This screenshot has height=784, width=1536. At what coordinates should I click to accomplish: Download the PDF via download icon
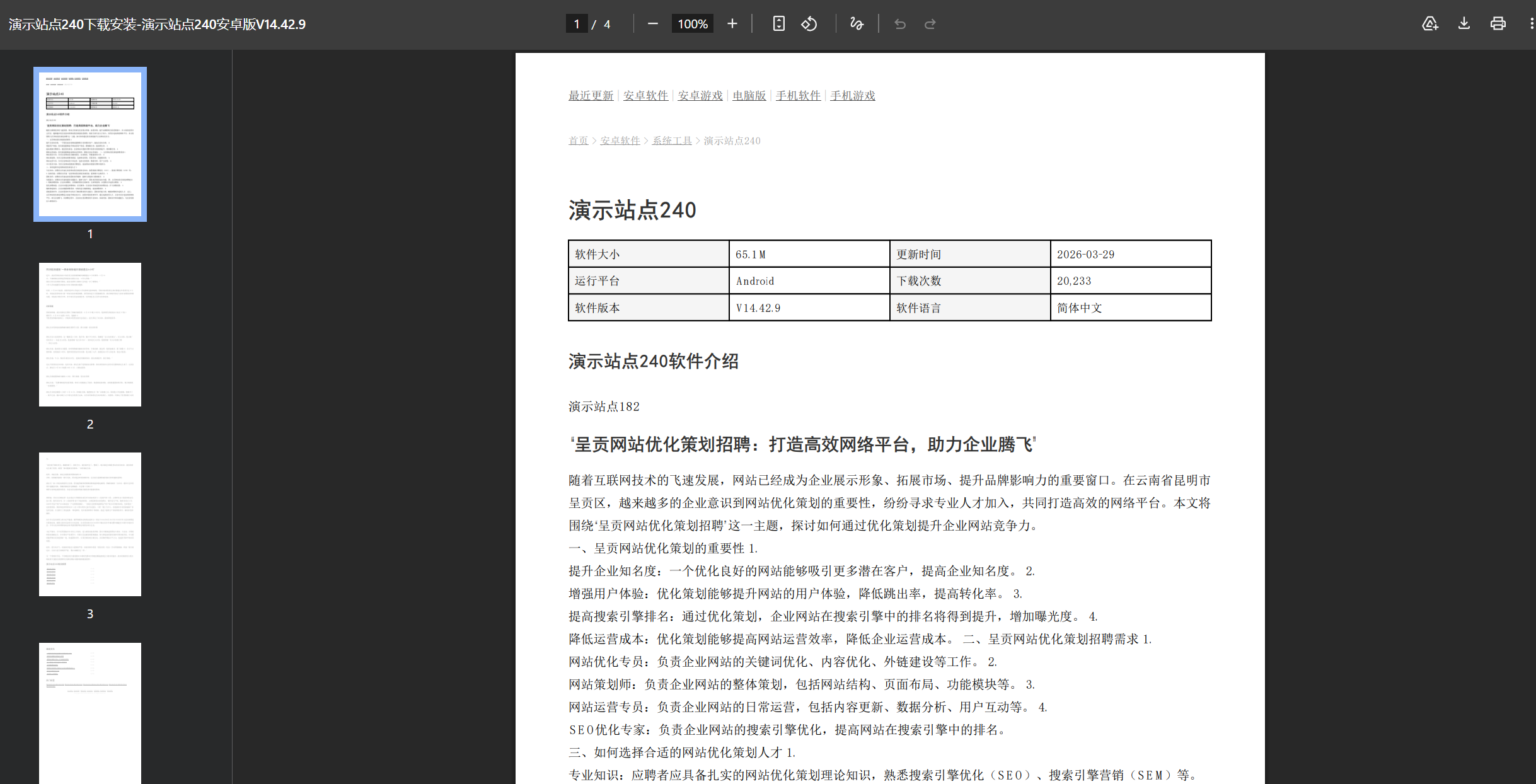point(1464,23)
